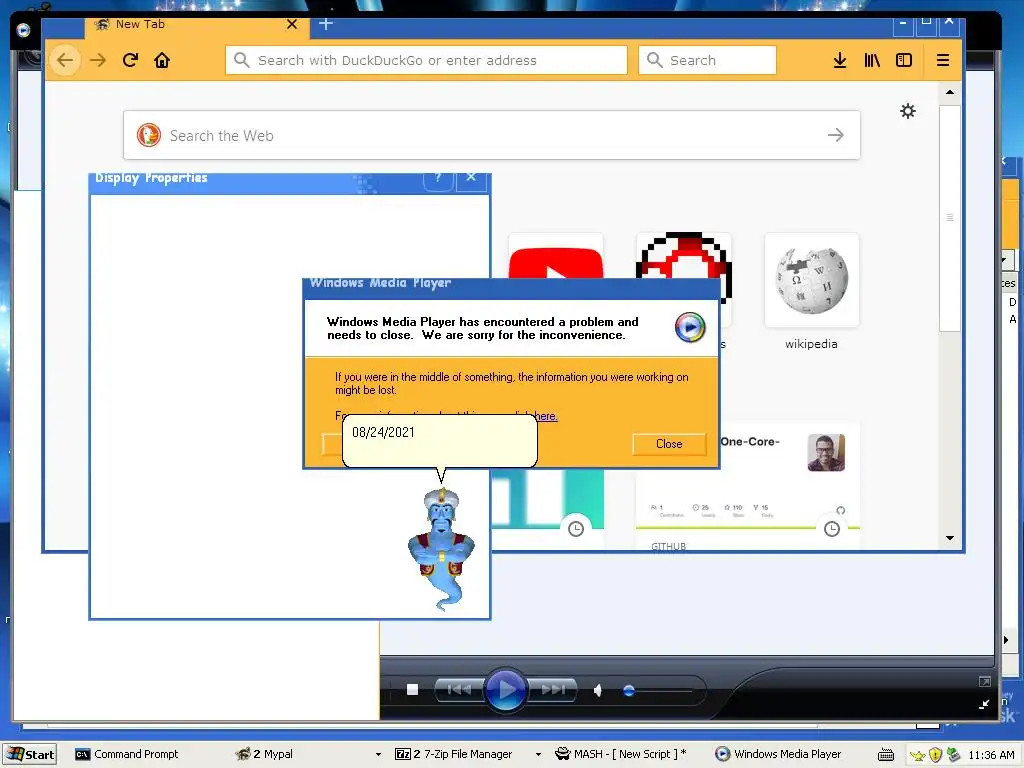This screenshot has width=1024, height=768.
Task: Open the browser downloads panel
Action: pos(840,60)
